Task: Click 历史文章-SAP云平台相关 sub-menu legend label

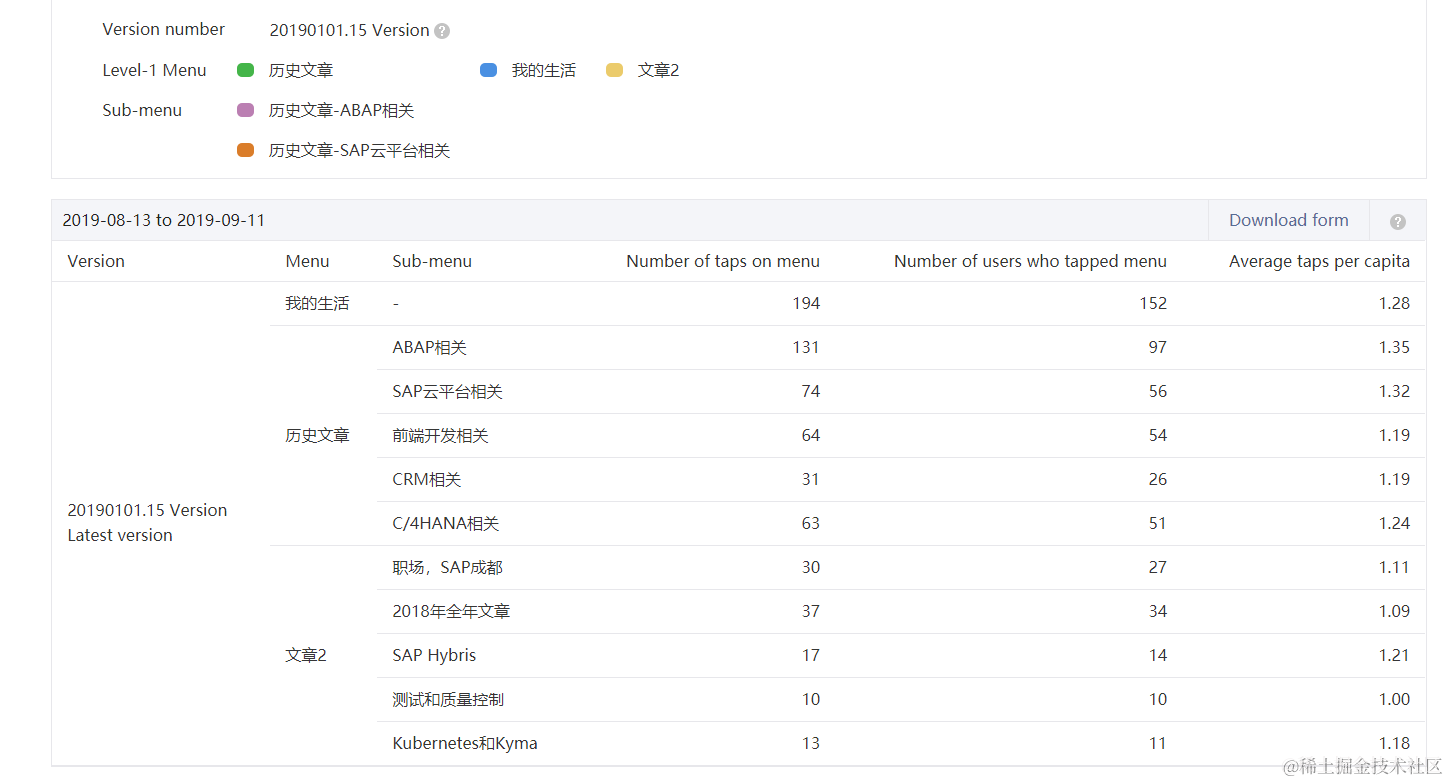Action: 360,150
